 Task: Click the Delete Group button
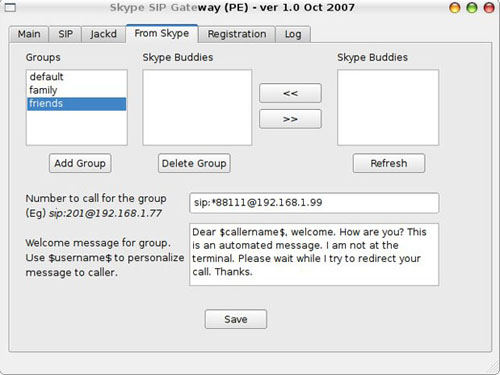194,163
